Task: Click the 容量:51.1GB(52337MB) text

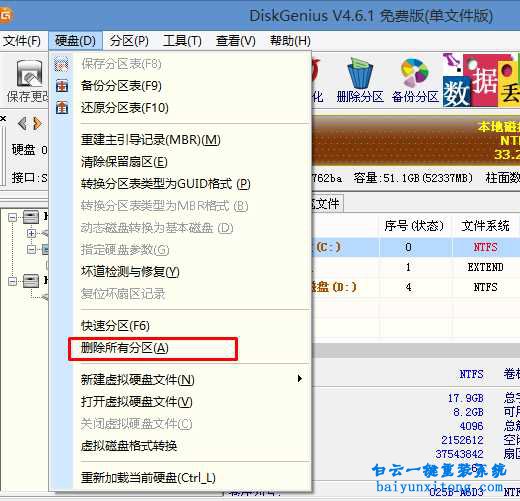Action: [413, 178]
